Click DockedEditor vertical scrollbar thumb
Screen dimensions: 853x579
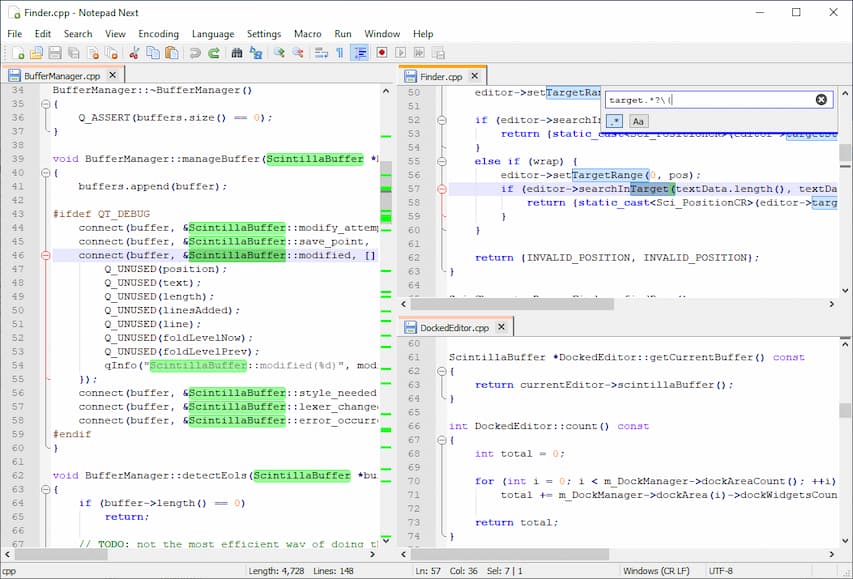point(845,410)
